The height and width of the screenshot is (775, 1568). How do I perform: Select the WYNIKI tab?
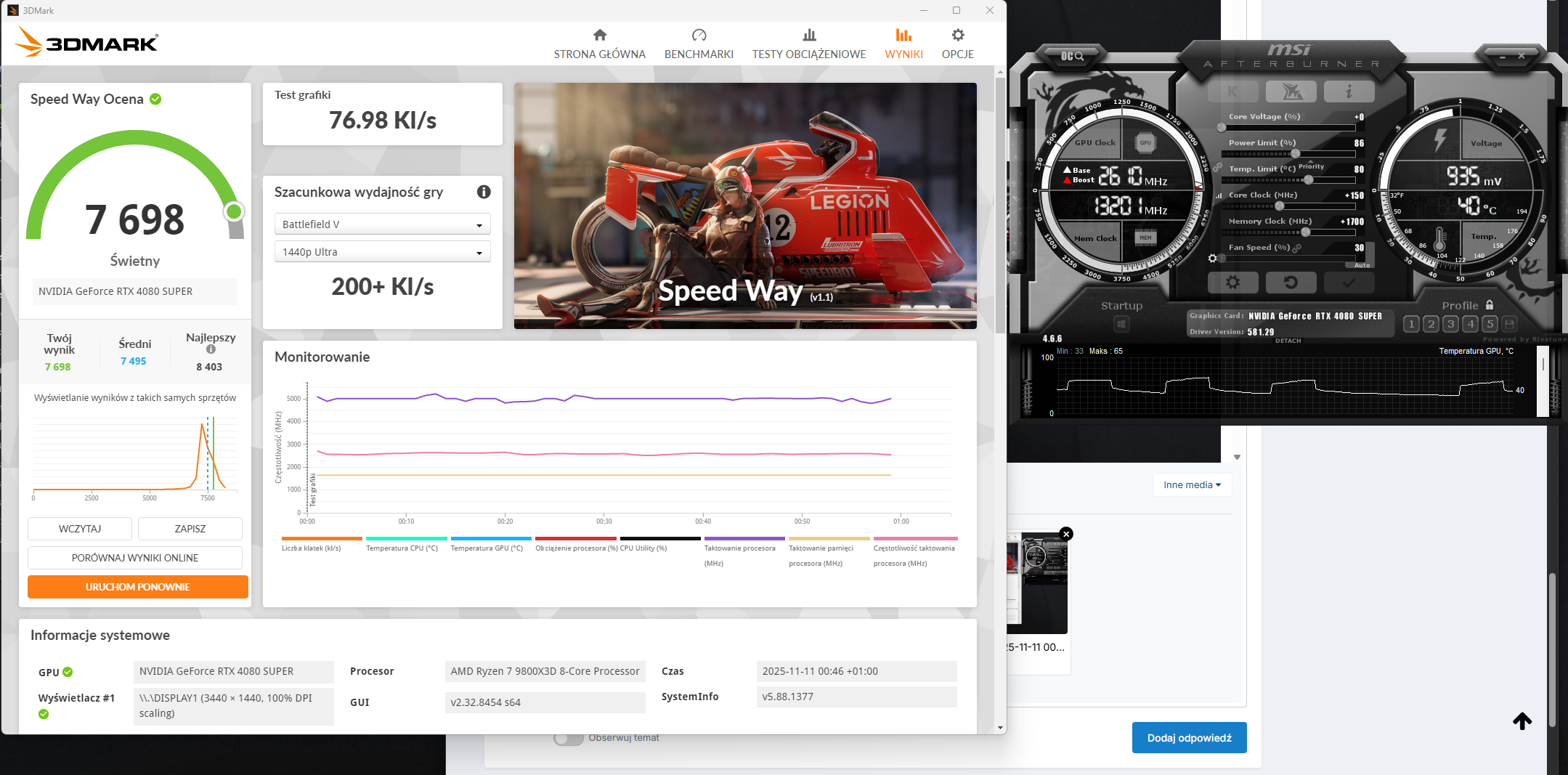[903, 44]
